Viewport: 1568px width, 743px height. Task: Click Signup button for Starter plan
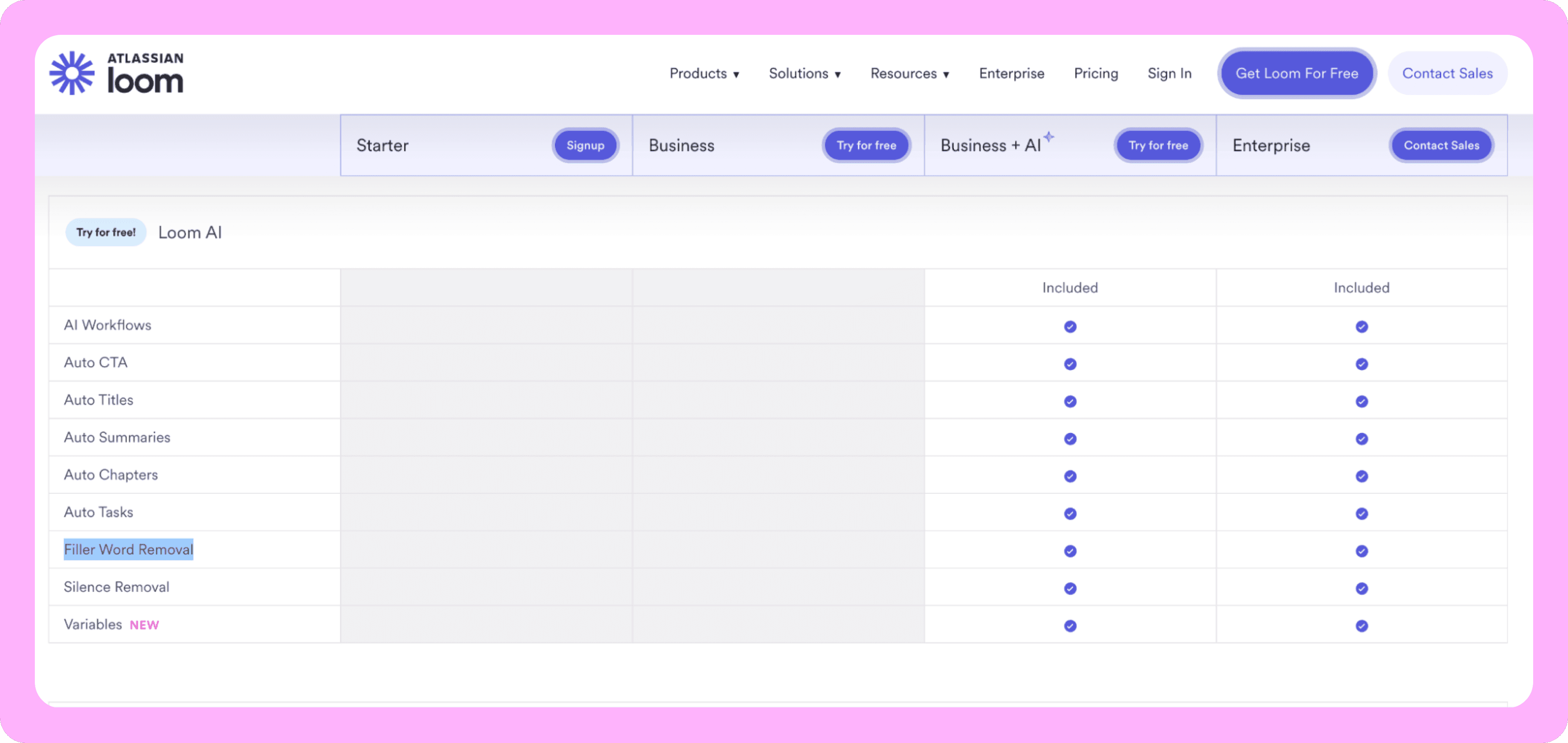pyautogui.click(x=585, y=145)
